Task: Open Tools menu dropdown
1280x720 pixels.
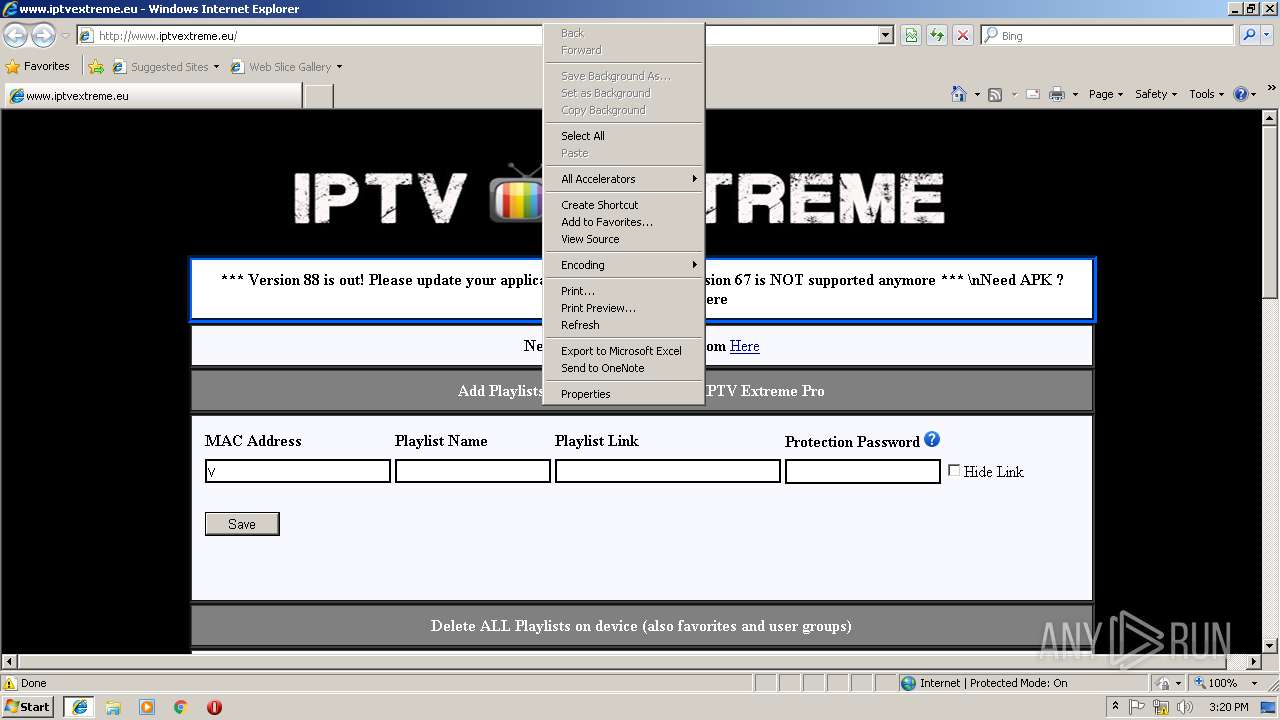Action: pyautogui.click(x=1206, y=94)
